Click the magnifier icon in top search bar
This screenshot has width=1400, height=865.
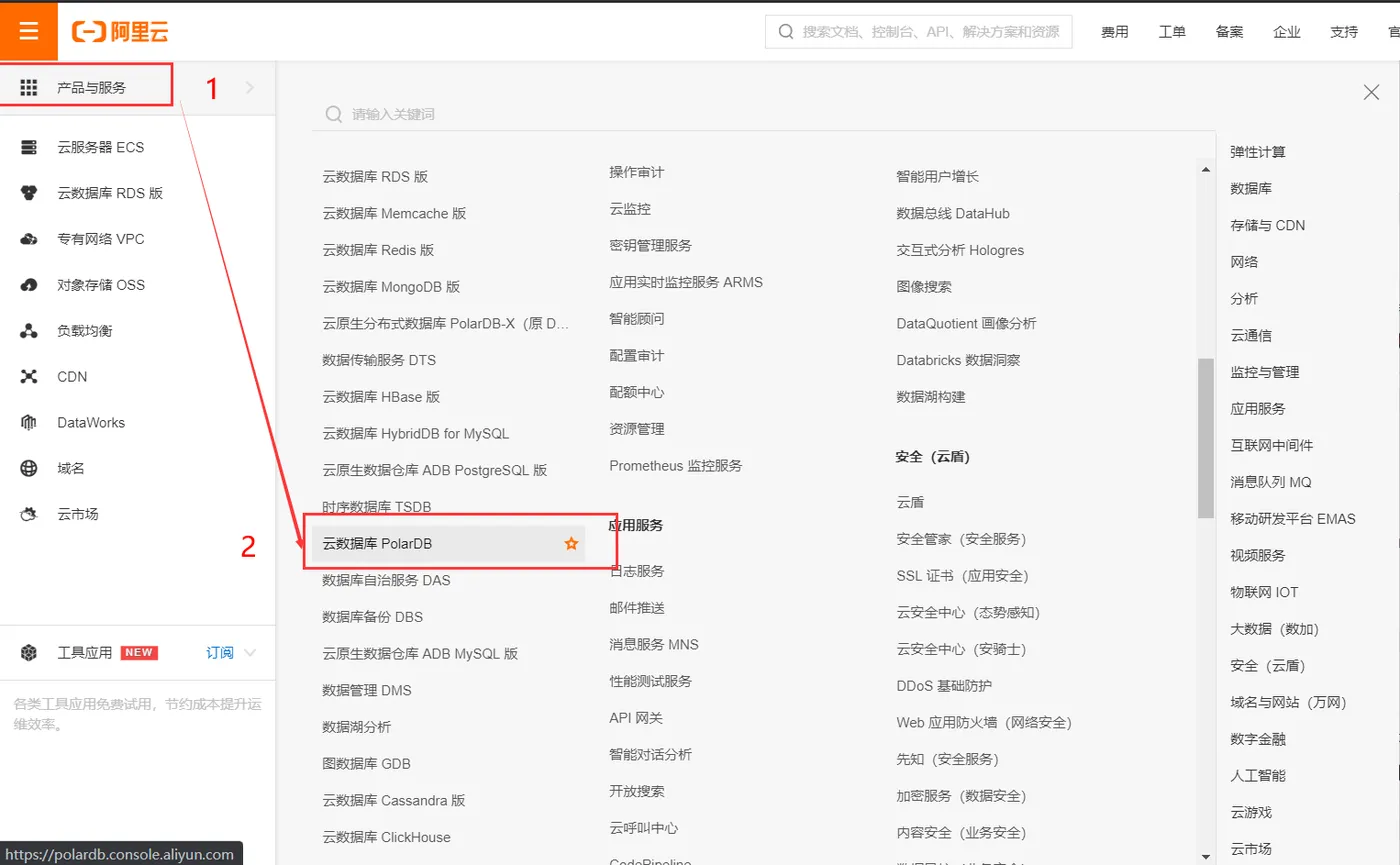point(786,32)
